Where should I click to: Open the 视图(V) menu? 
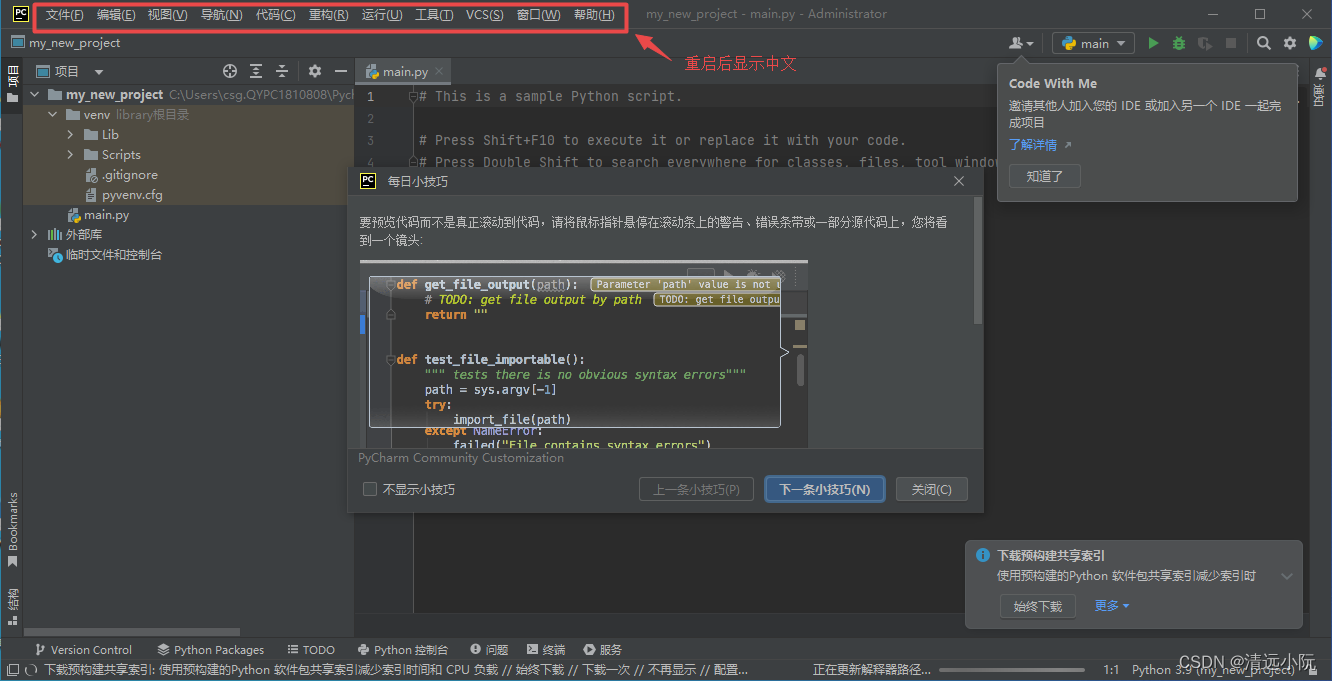click(x=167, y=15)
